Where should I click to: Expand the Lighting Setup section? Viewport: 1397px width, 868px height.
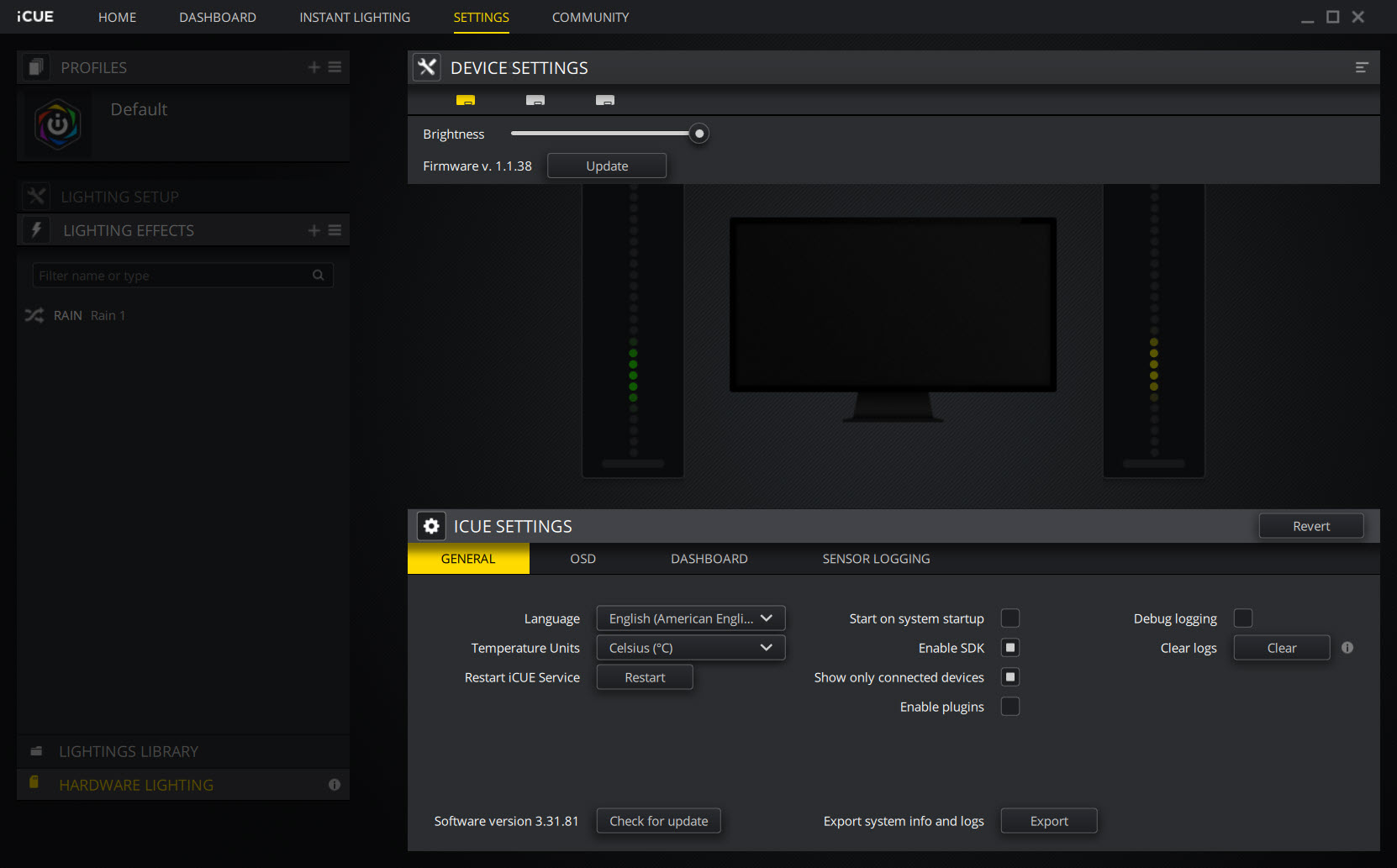tap(182, 197)
